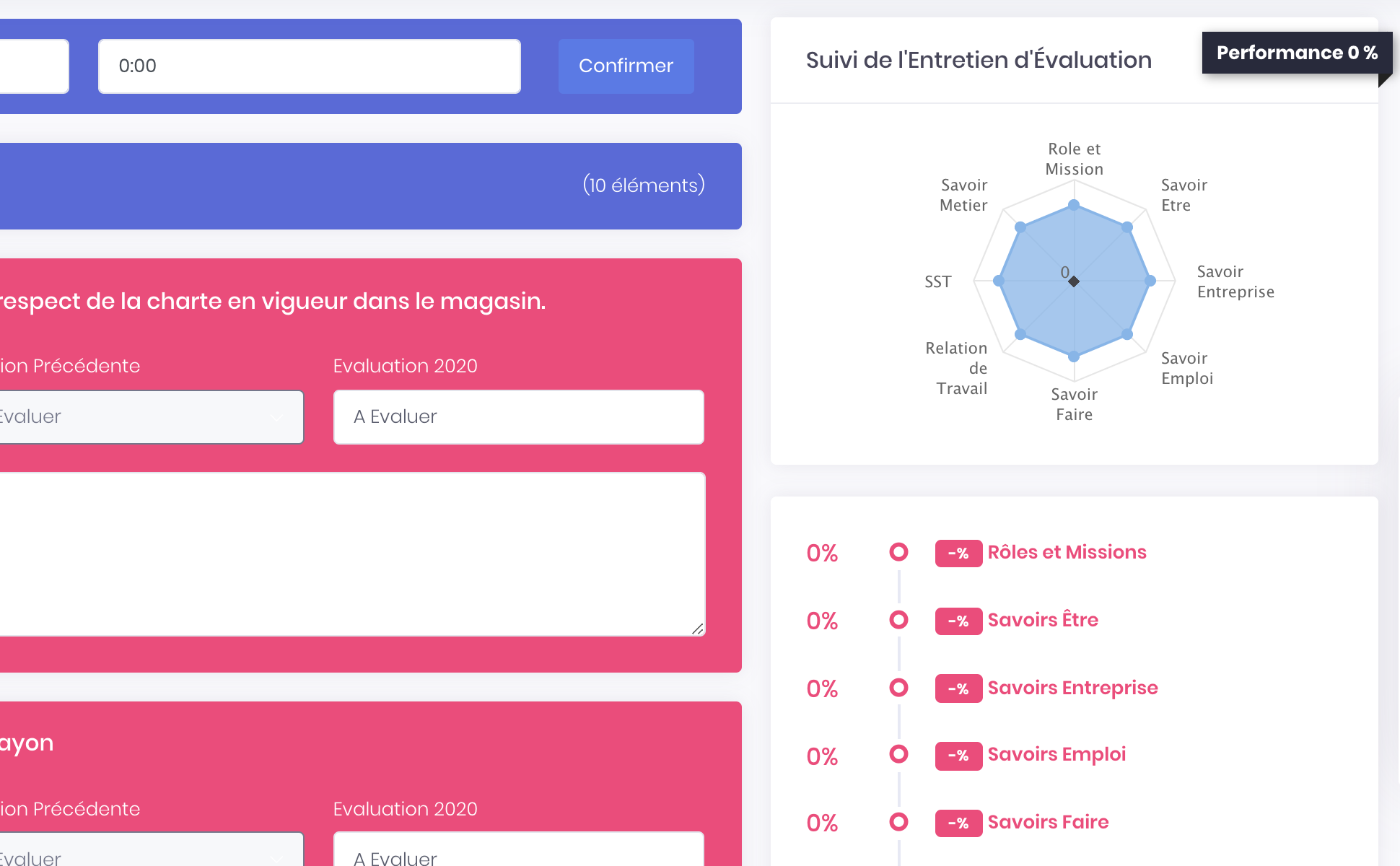Click the Role et Mission radar point
1400x866 pixels.
(x=1074, y=205)
